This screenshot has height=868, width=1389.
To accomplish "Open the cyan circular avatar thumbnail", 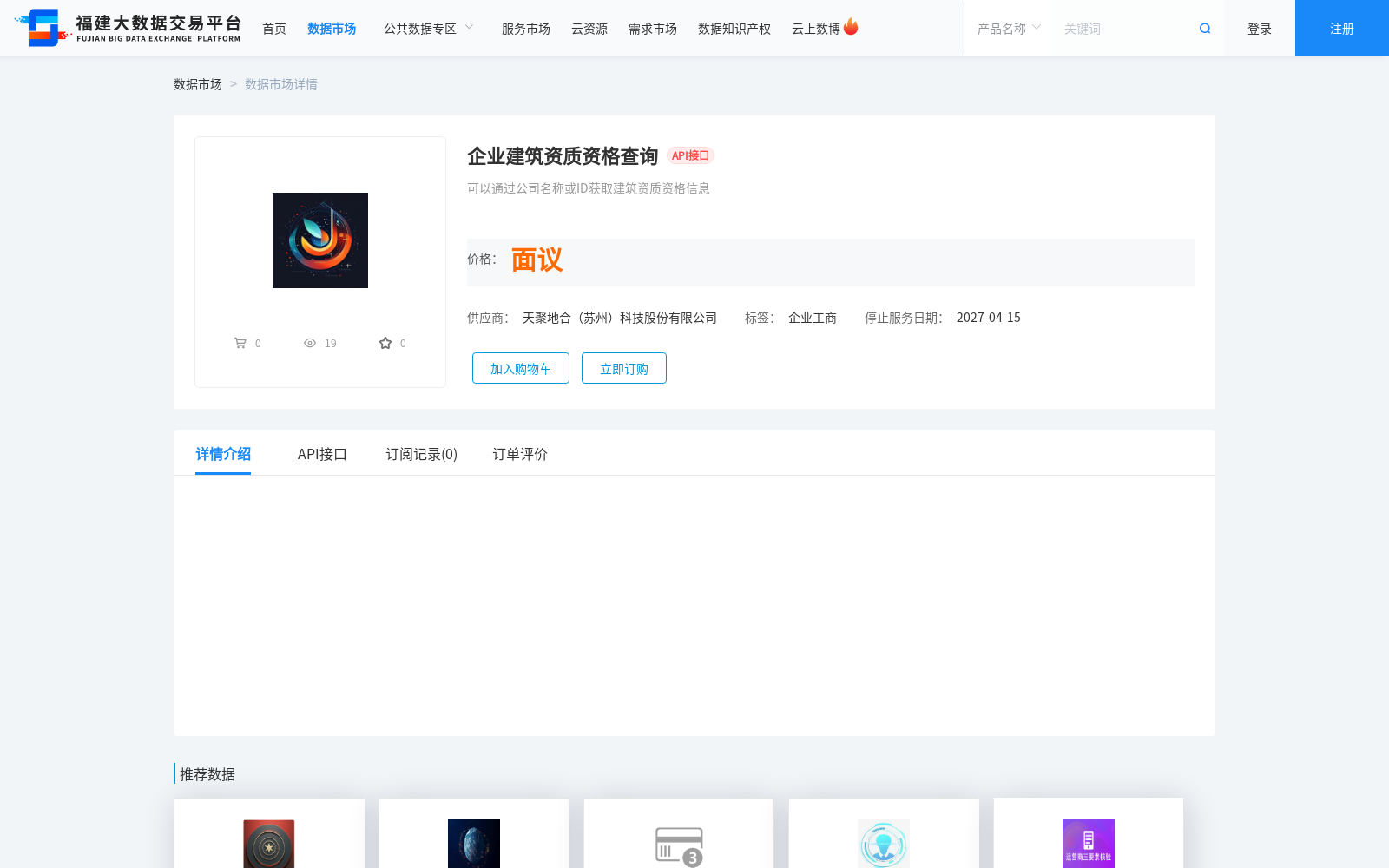I will 884,844.
